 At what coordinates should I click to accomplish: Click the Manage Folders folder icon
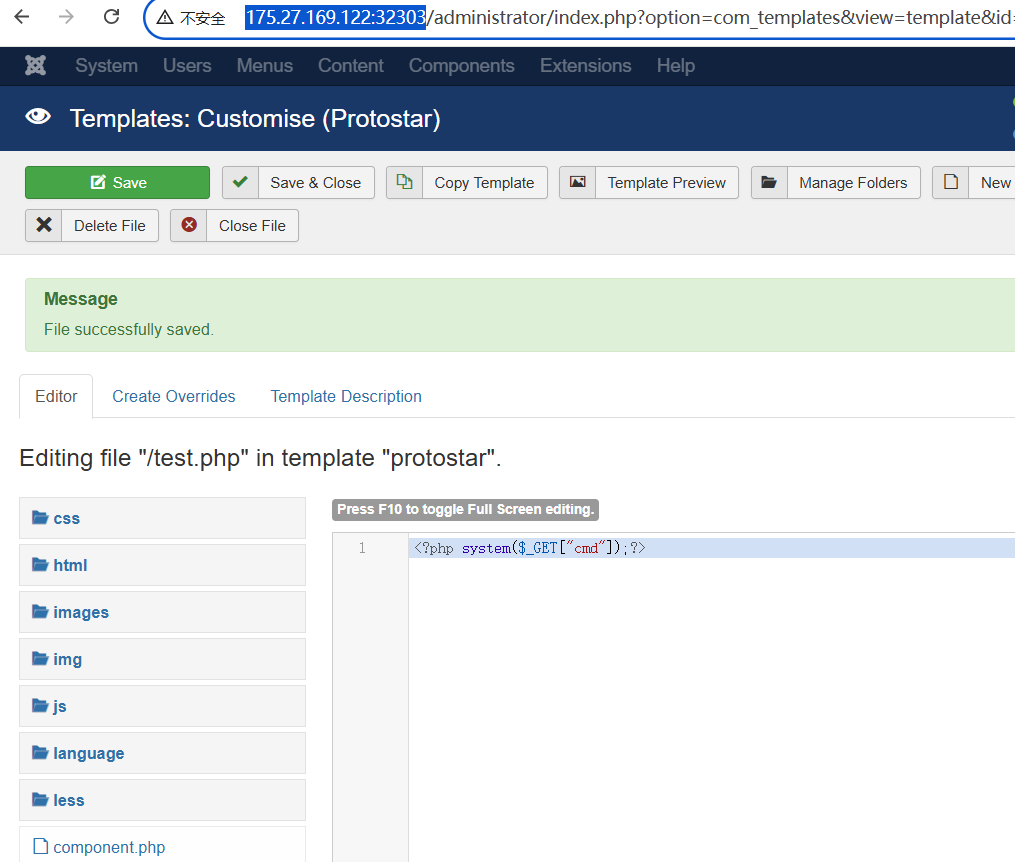[769, 182]
